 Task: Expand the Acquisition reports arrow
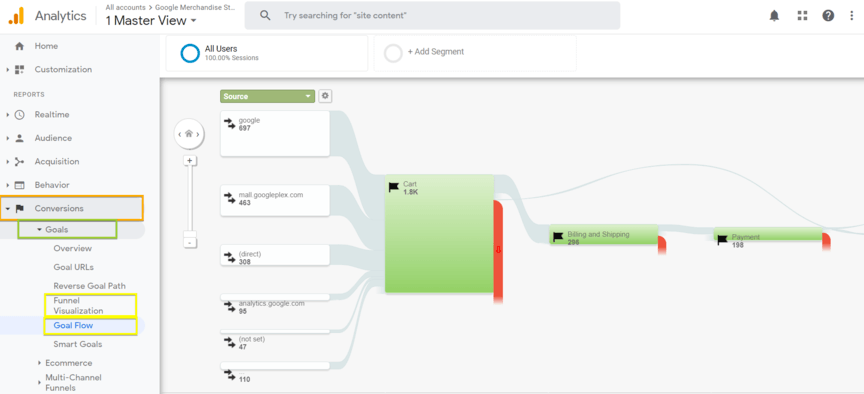[8, 161]
